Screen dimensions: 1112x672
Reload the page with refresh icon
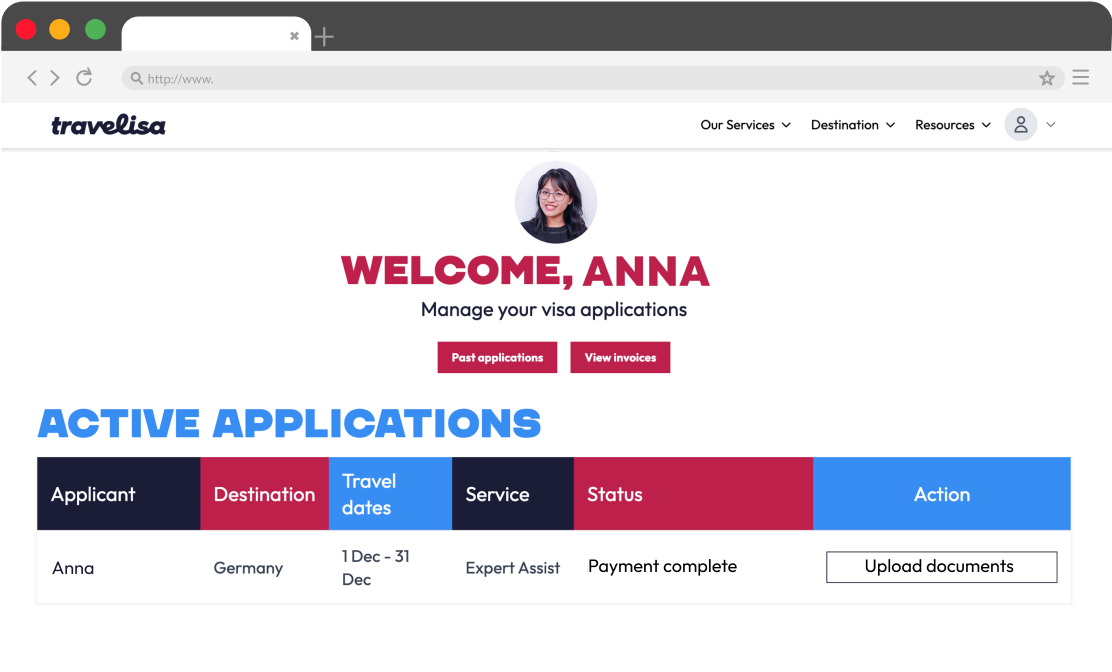(84, 77)
